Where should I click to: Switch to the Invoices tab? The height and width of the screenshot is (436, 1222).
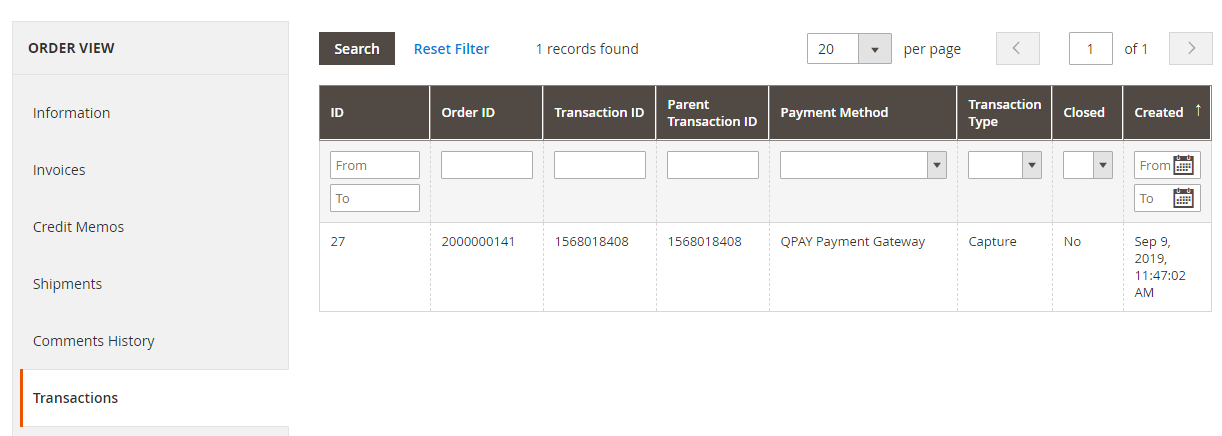[x=59, y=170]
